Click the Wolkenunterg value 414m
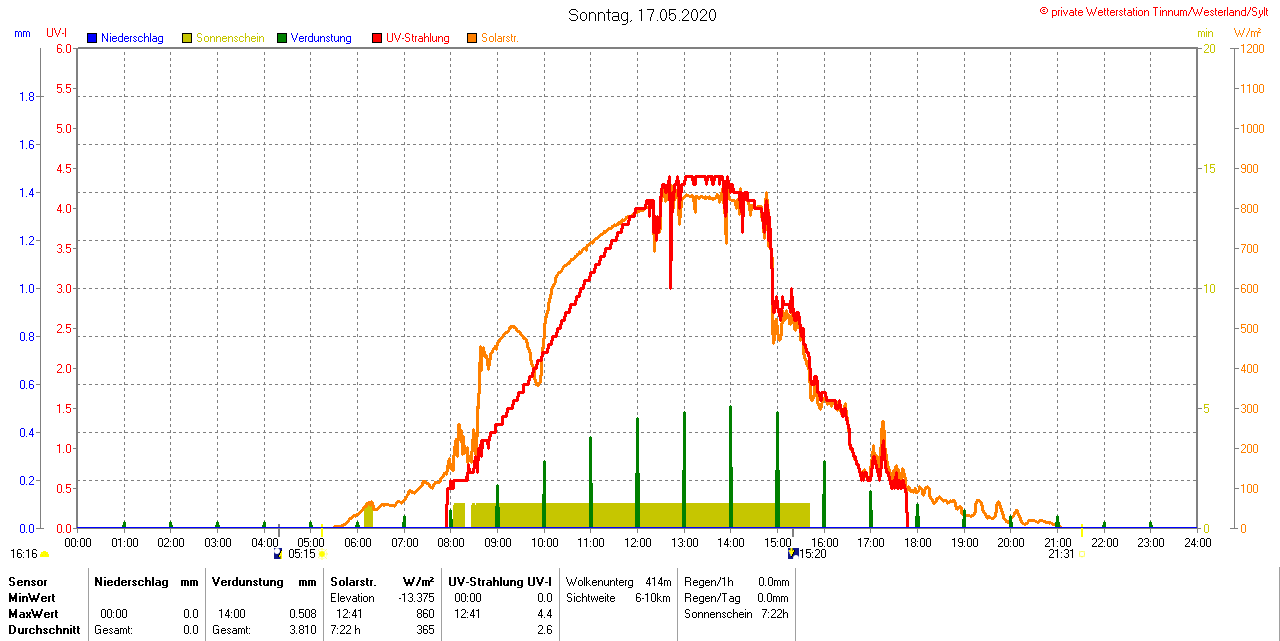Viewport: 1280px width, 641px height. (x=657, y=581)
